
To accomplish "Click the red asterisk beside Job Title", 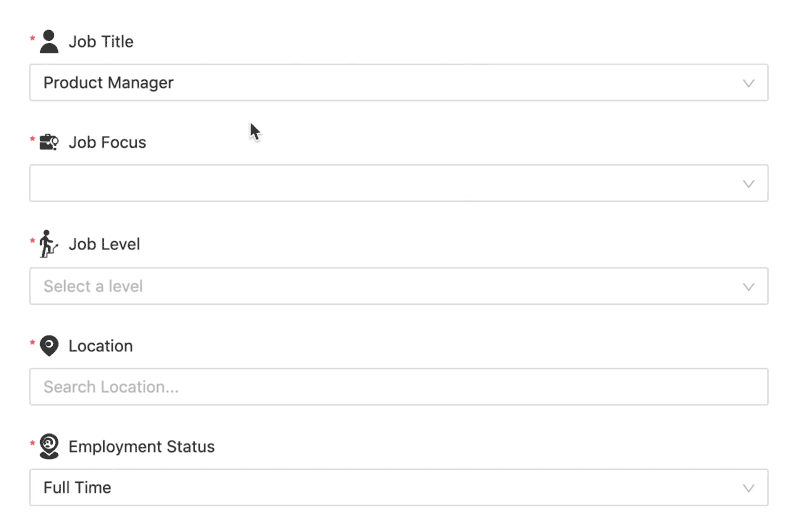I will pos(33,39).
